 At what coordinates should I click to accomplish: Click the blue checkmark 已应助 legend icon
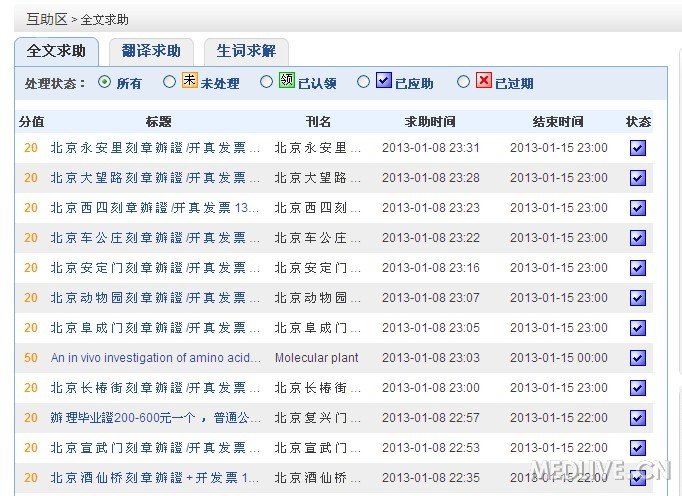point(384,80)
